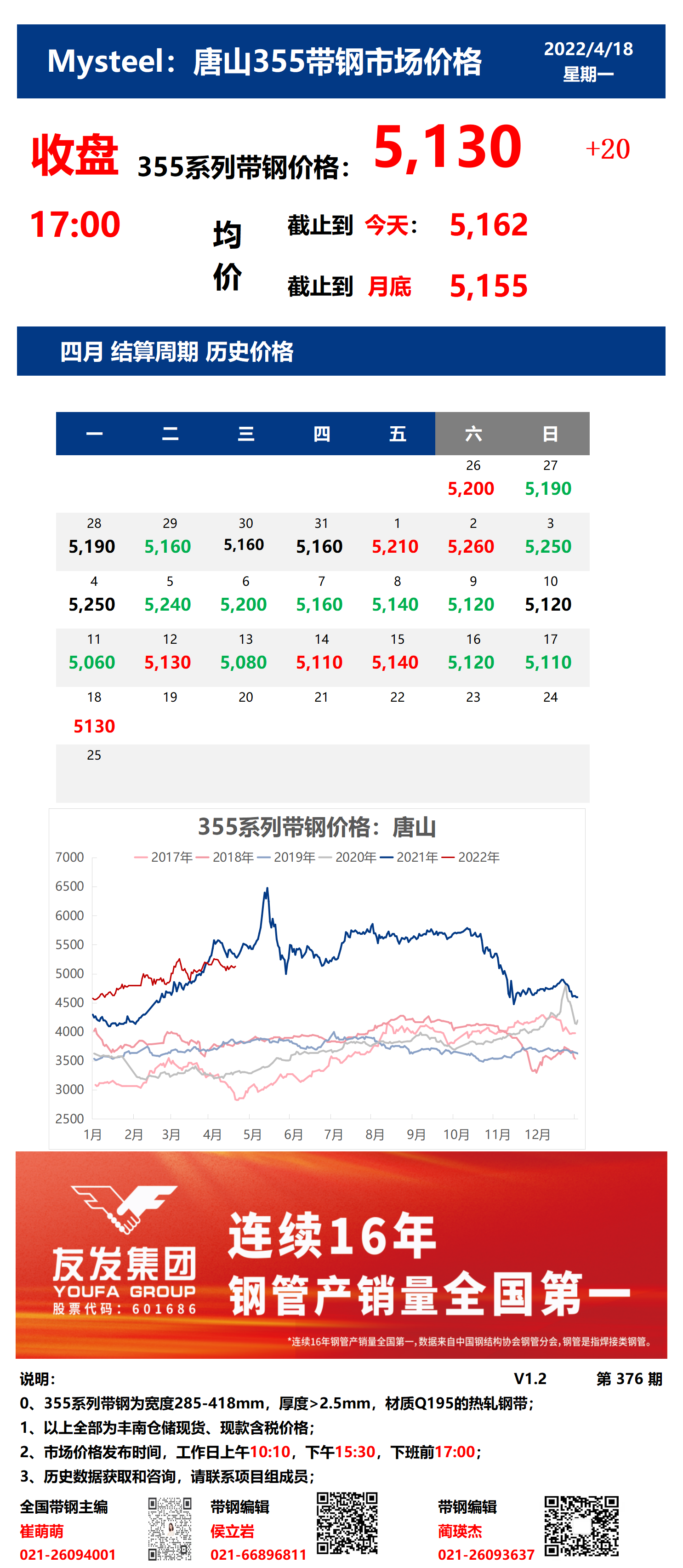
Task: Click the red 收盘 label
Action: point(75,155)
